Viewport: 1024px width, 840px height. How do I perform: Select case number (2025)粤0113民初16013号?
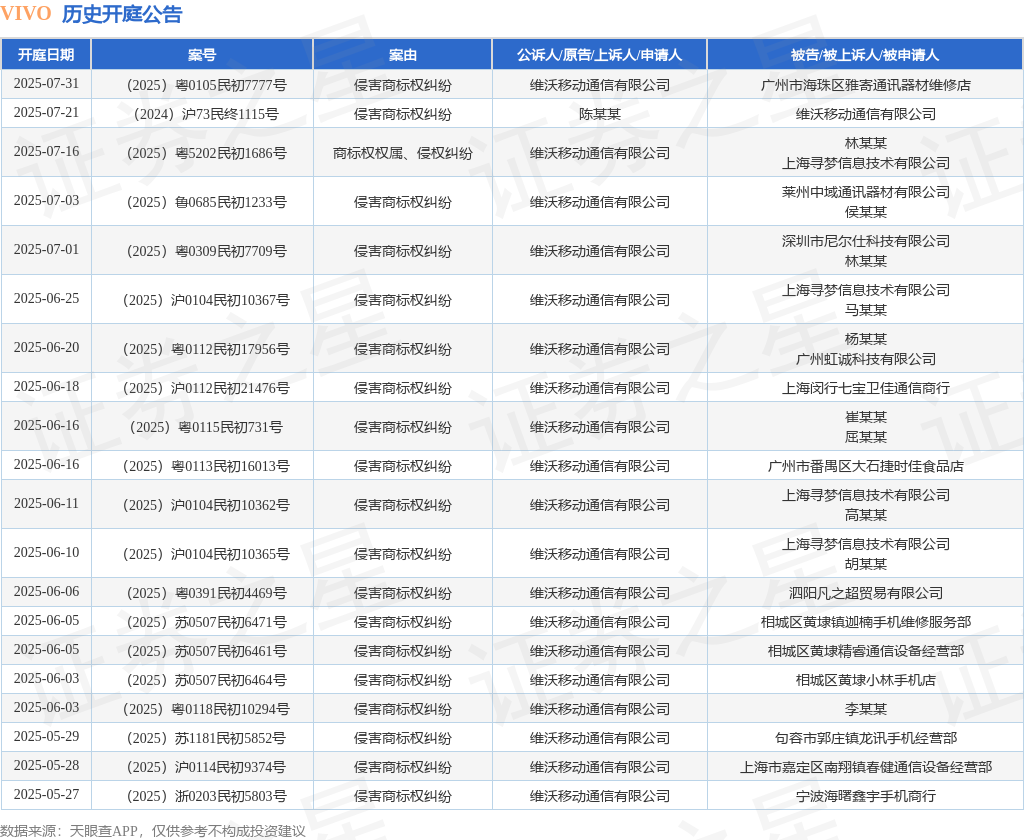tap(206, 466)
